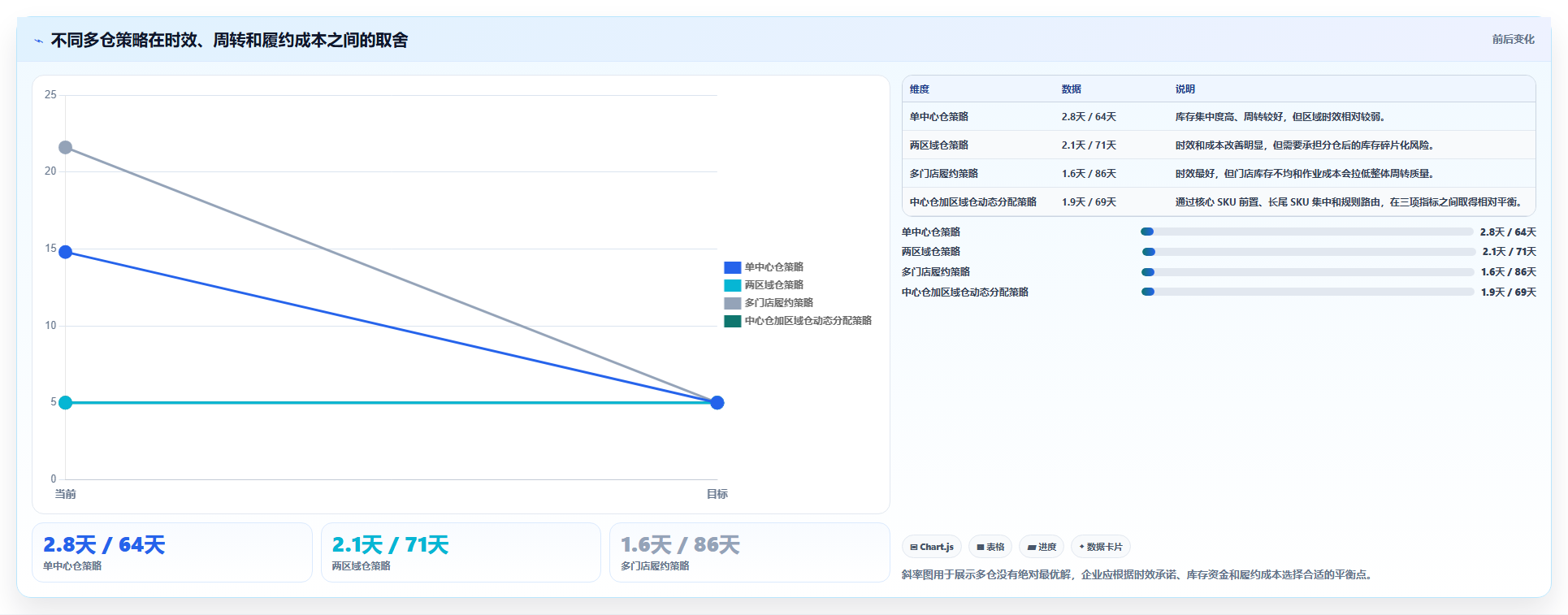
Task: Click the 单中心仓策略 progress bar
Action: [1306, 232]
